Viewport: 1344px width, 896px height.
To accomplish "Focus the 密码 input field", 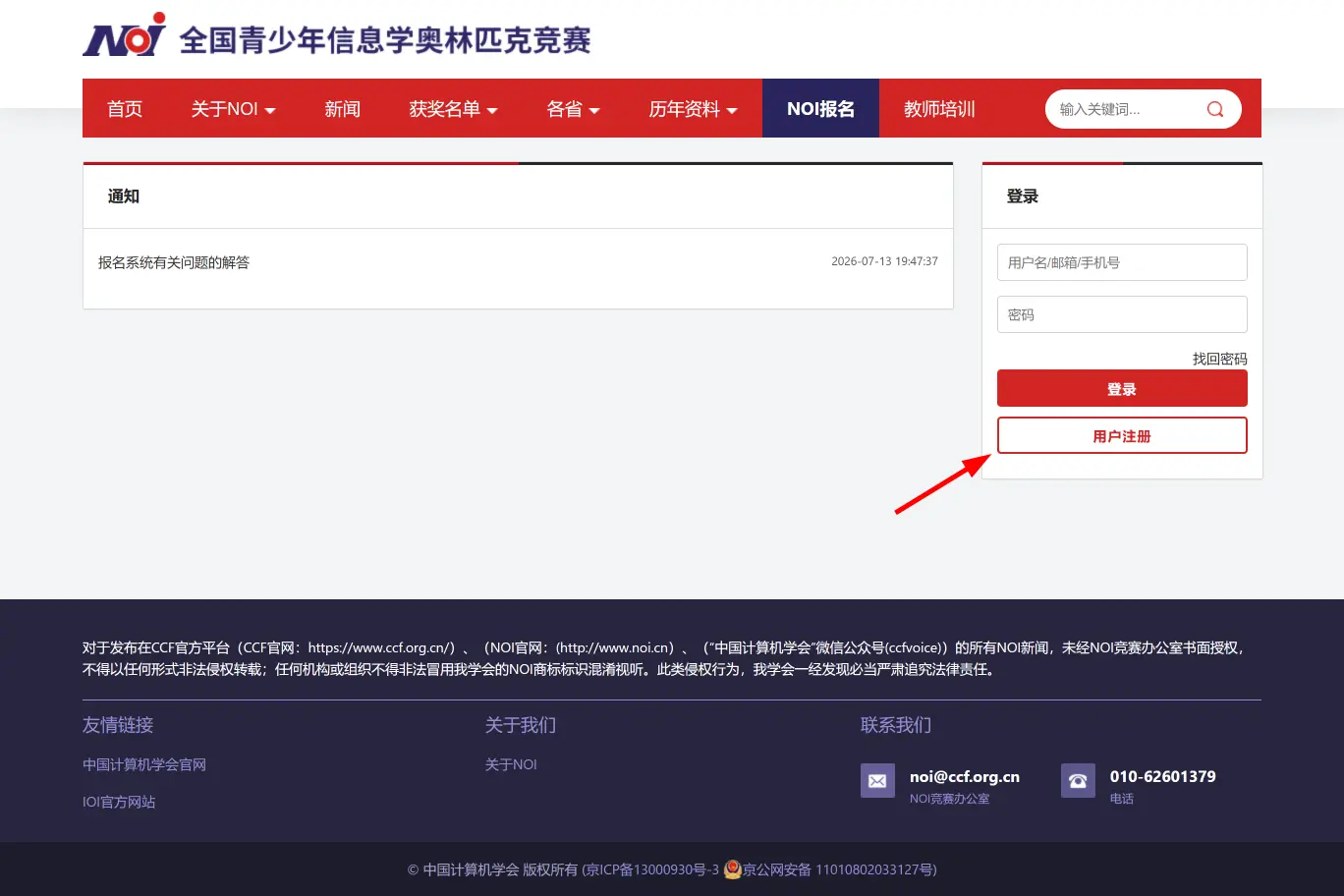I will [1122, 314].
